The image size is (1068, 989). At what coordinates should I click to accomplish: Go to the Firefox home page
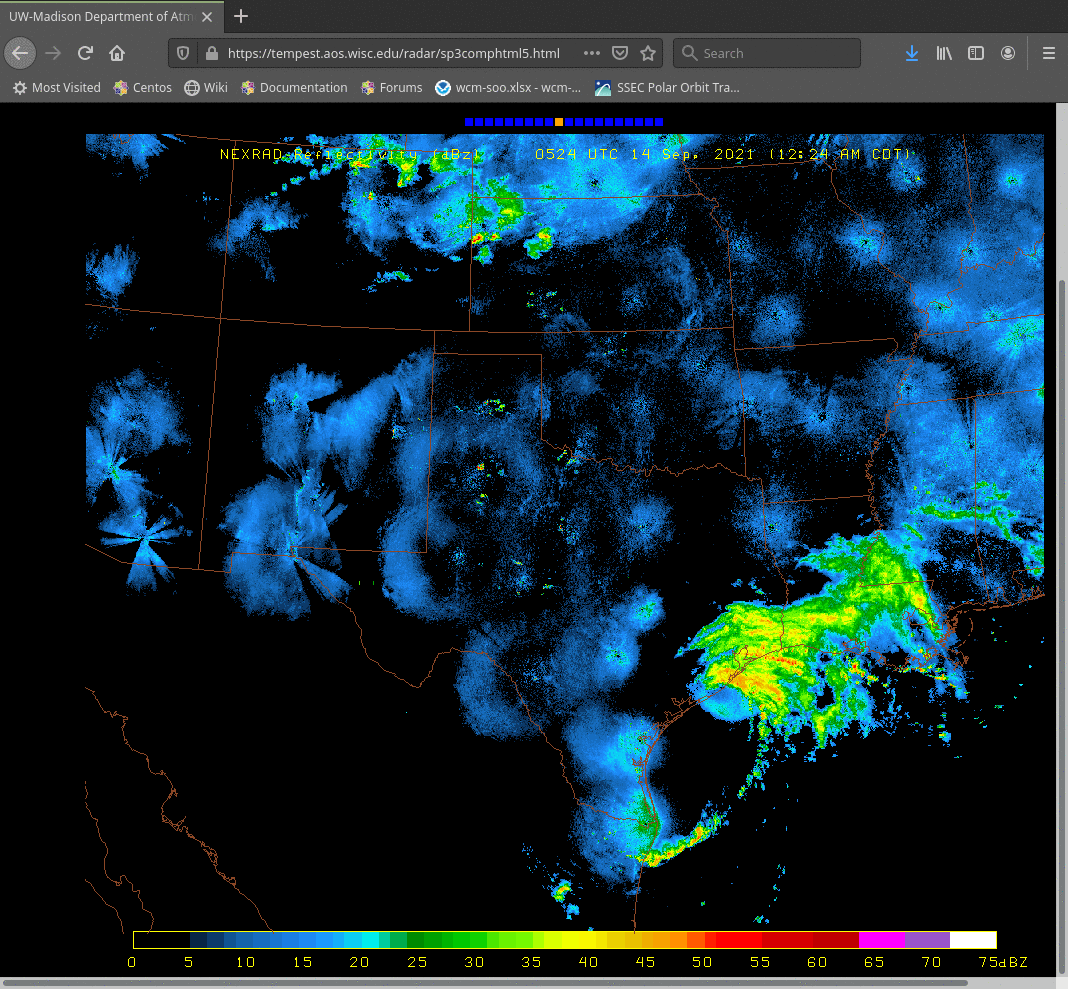(x=117, y=53)
